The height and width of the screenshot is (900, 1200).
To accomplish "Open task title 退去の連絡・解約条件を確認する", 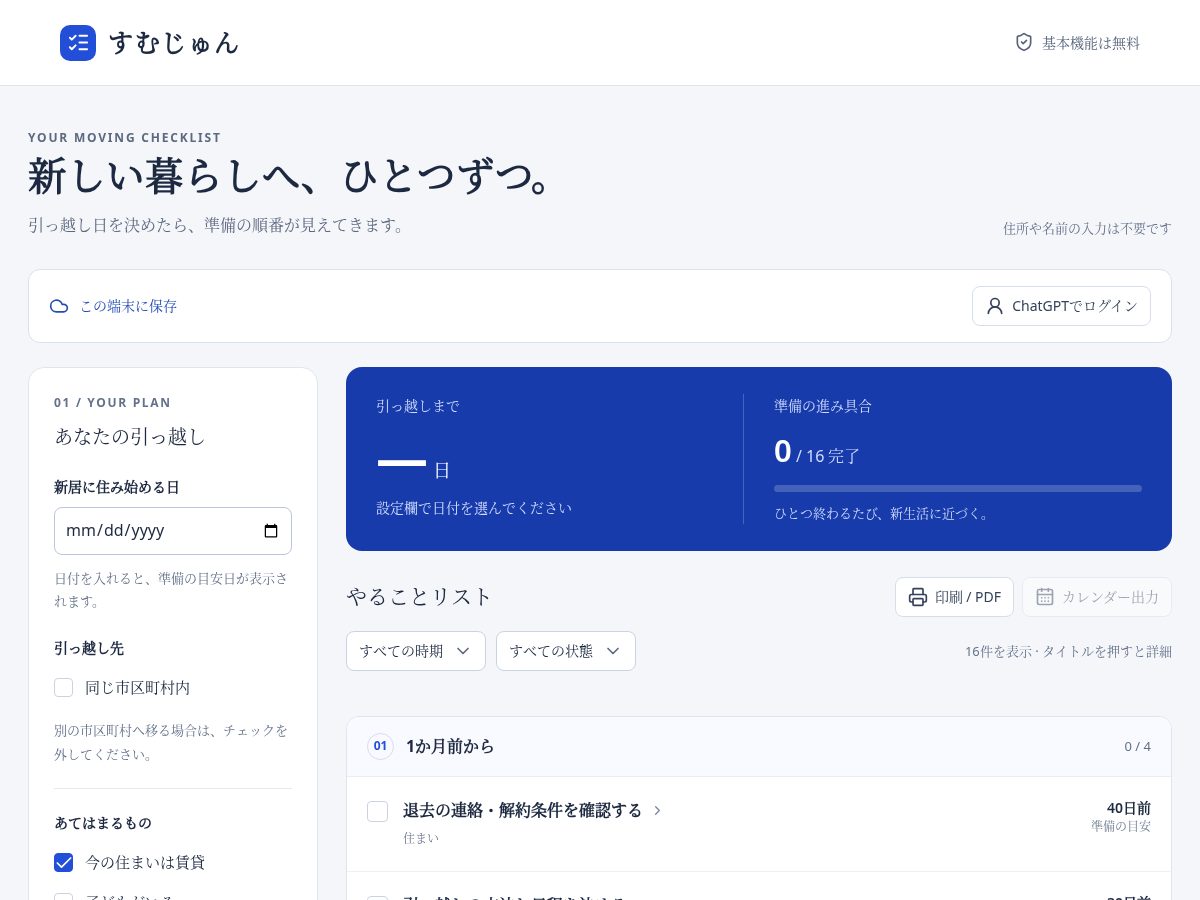I will [522, 810].
